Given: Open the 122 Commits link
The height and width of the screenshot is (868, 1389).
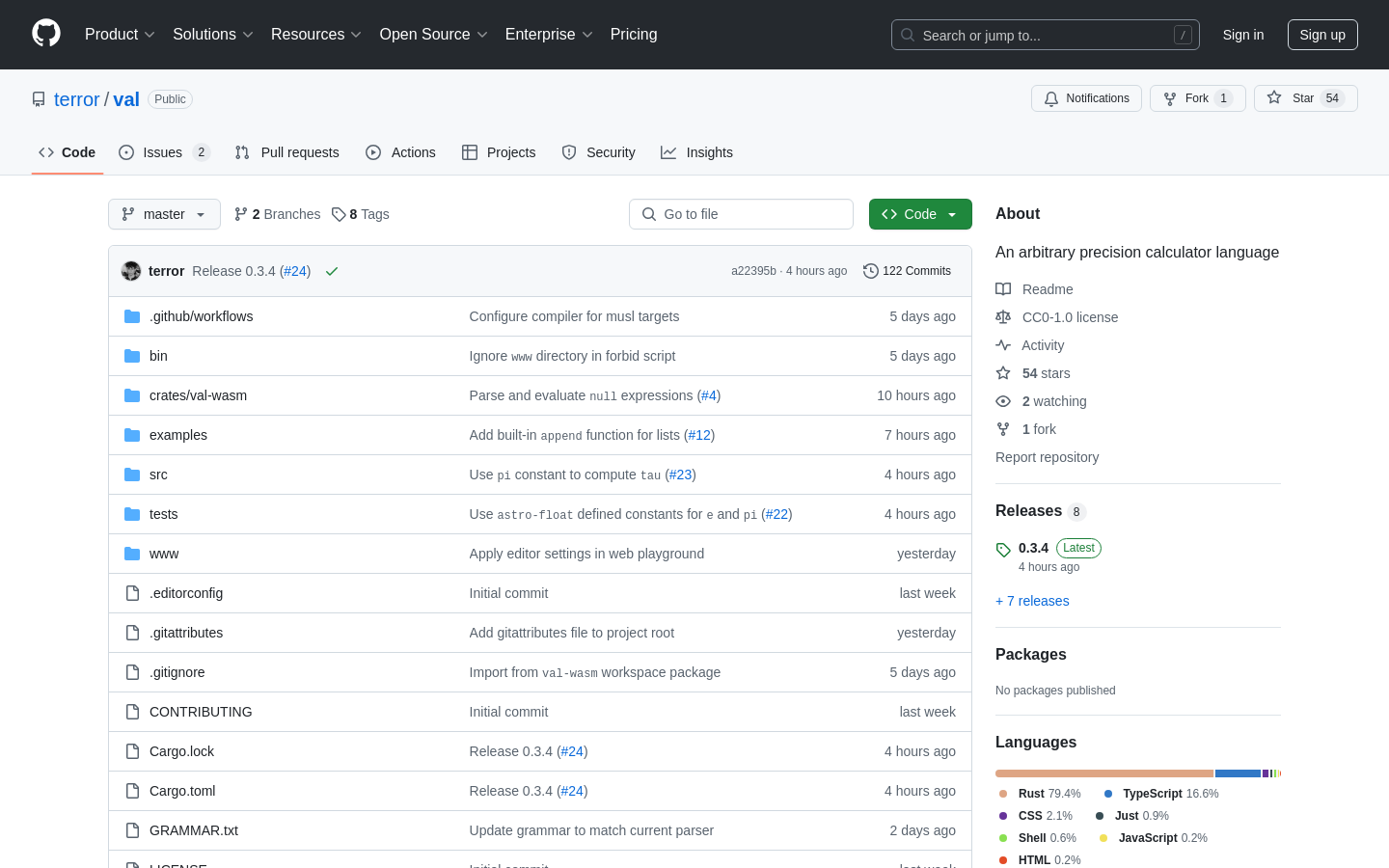Looking at the screenshot, I should (x=908, y=271).
